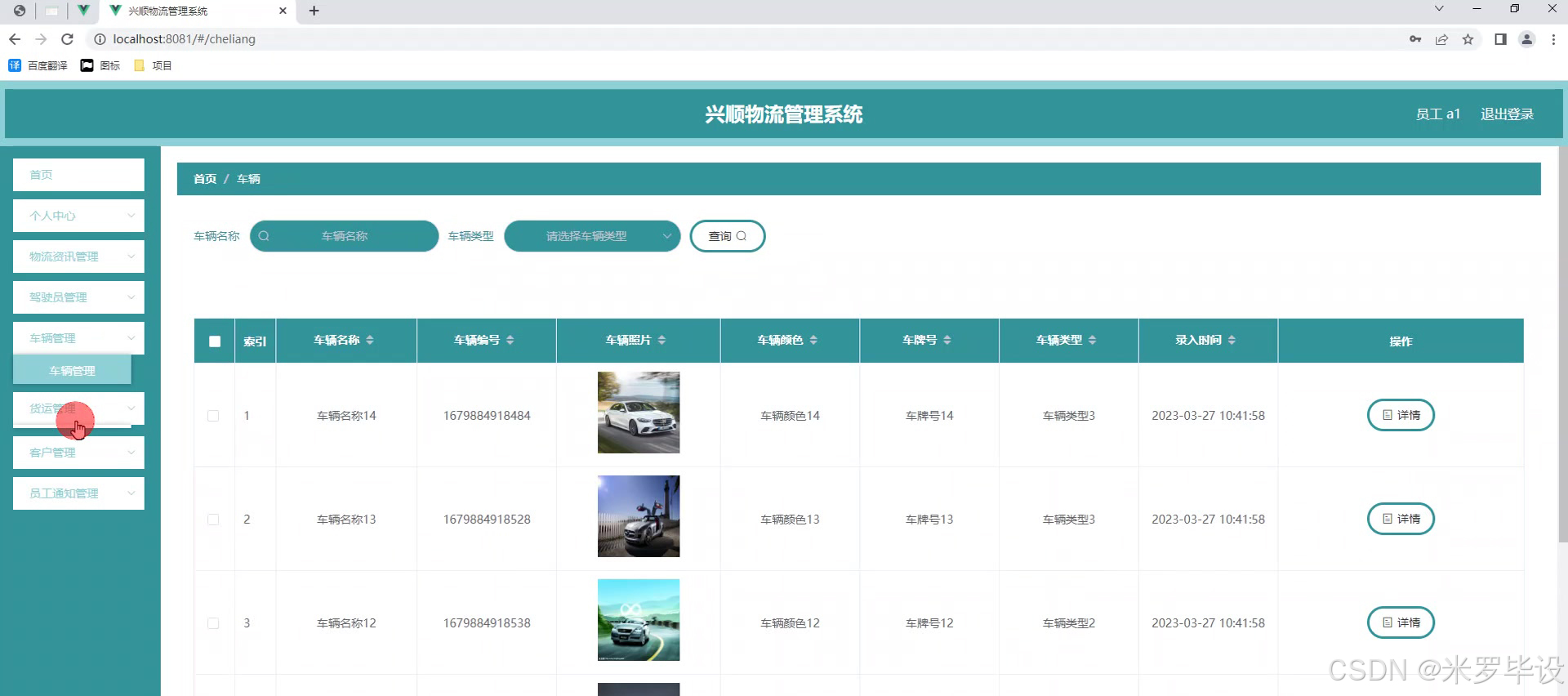Check the row for 车辆名称14
1568x696 pixels.
click(213, 416)
